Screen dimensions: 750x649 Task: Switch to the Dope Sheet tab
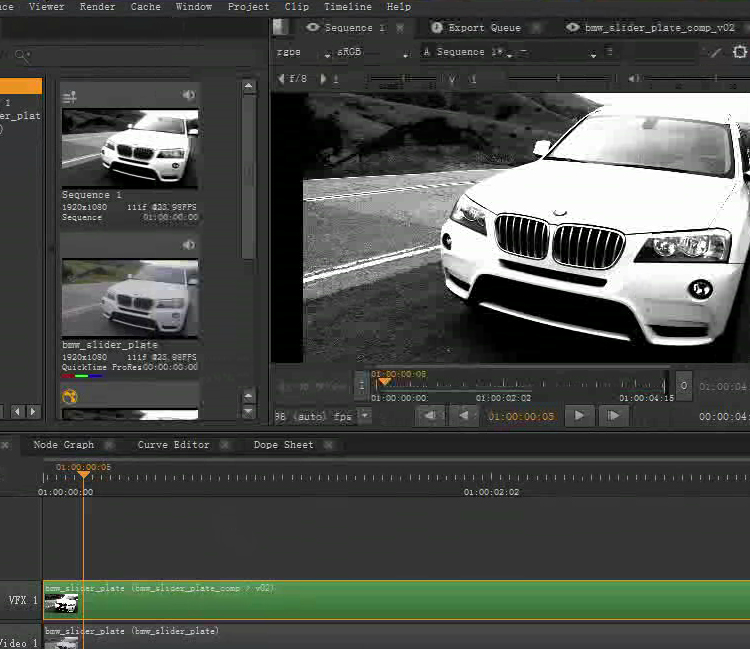pyautogui.click(x=284, y=445)
